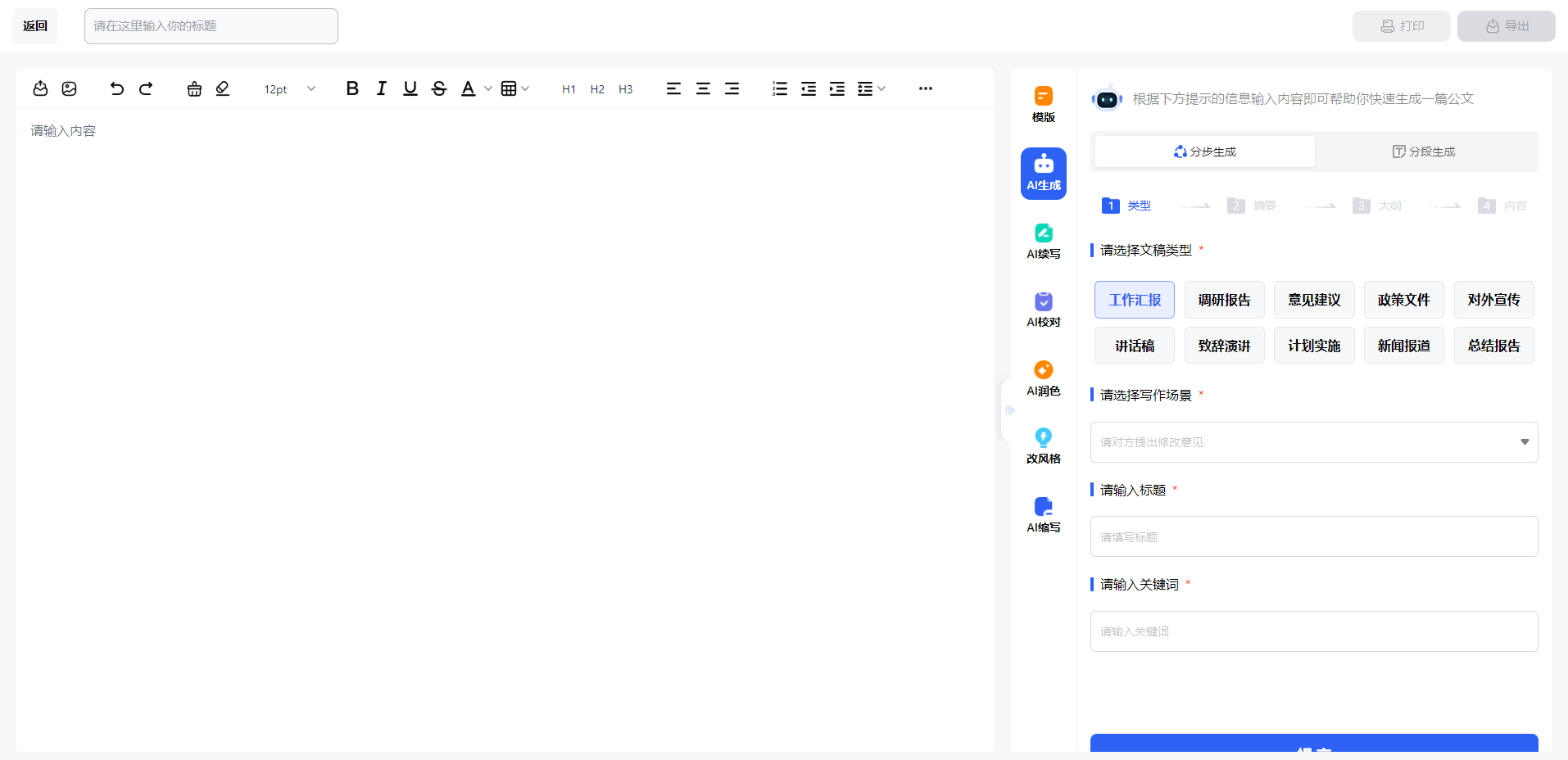Click the eraser clear-format icon

[x=223, y=88]
